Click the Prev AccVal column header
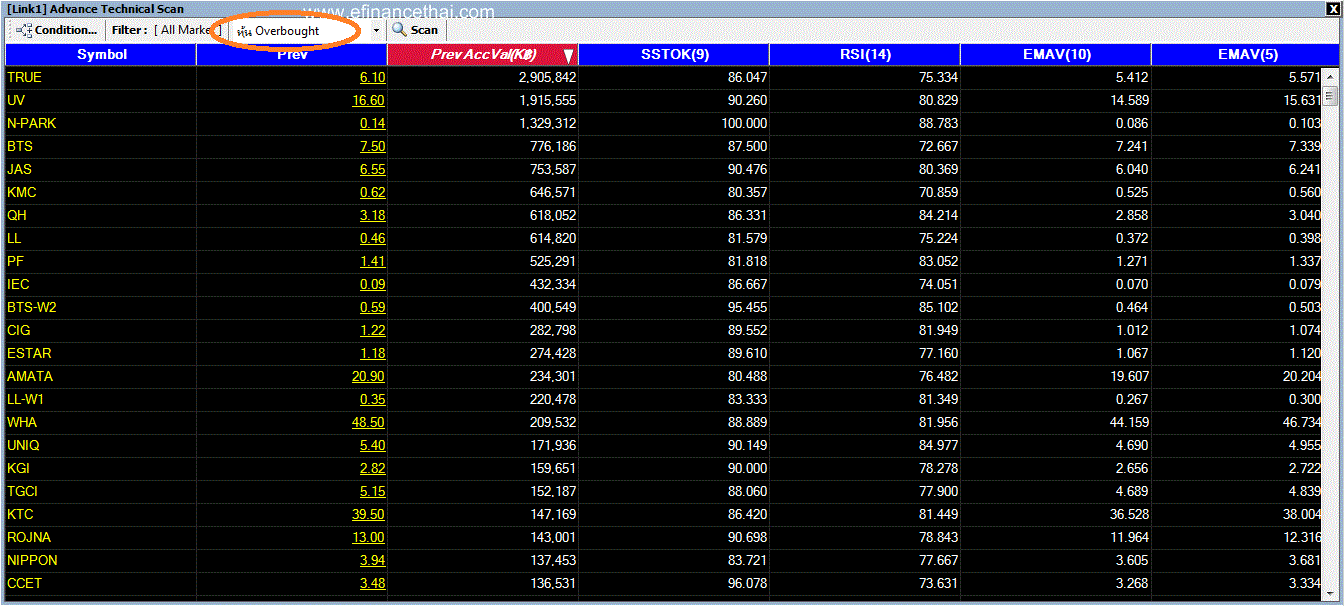1344x606 pixels. pyautogui.click(x=483, y=55)
